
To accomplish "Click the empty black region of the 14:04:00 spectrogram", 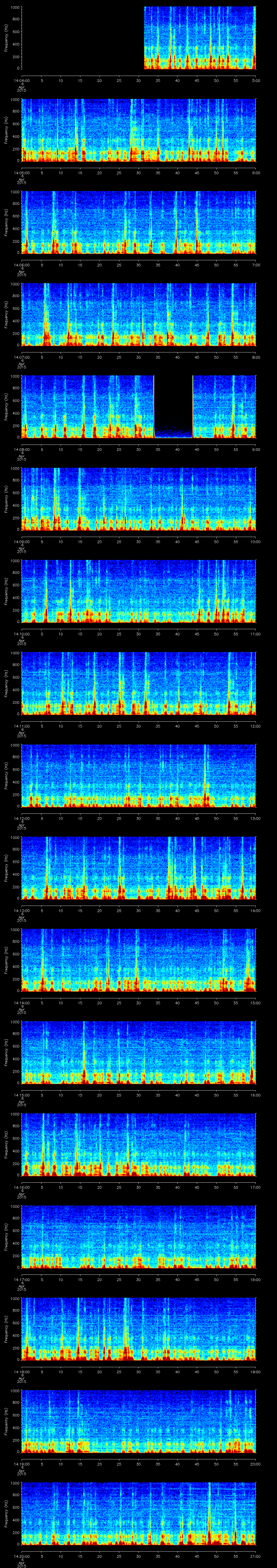I will [x=83, y=38].
